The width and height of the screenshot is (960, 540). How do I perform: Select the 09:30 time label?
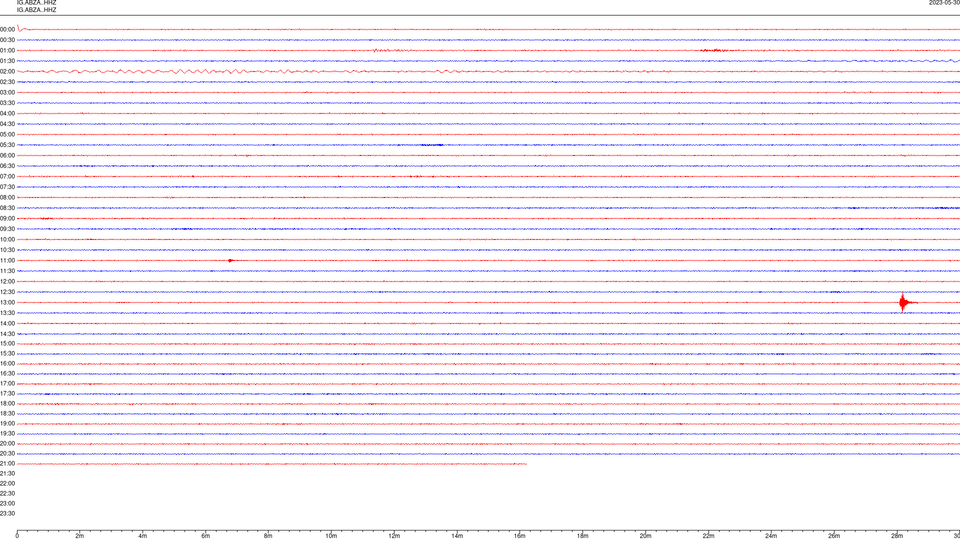tap(7, 229)
